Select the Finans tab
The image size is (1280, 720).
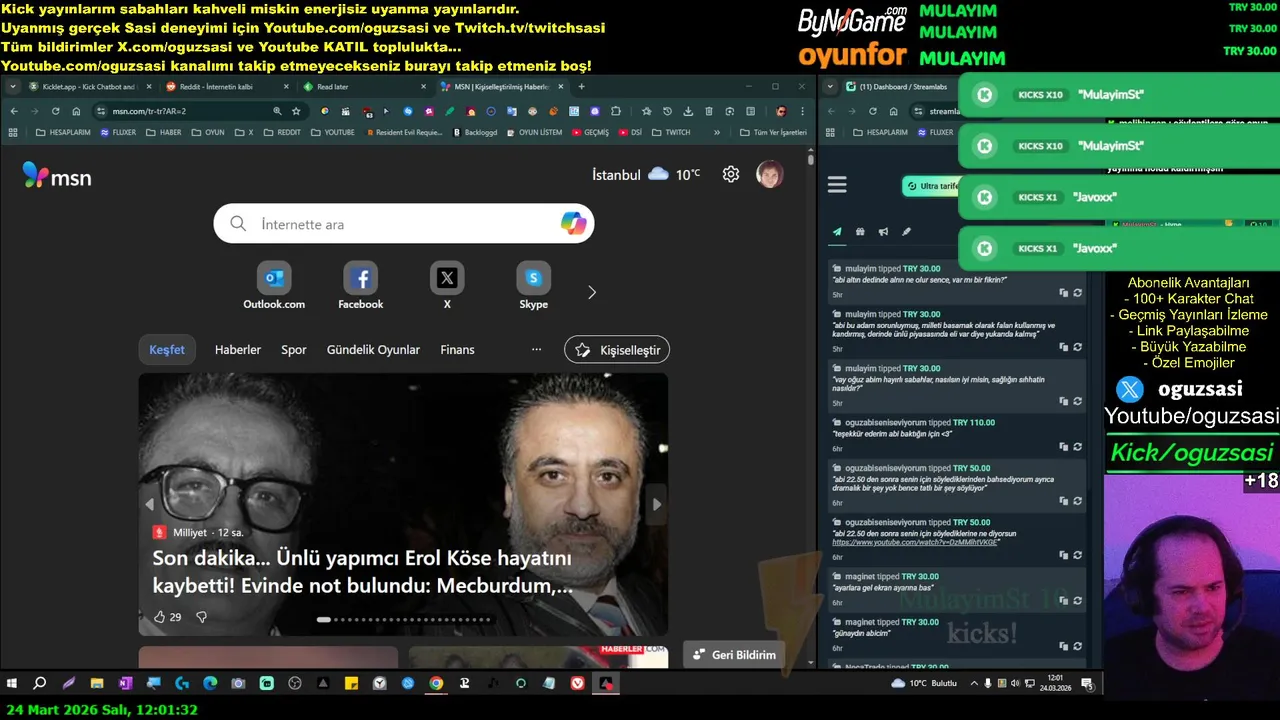[x=457, y=350]
